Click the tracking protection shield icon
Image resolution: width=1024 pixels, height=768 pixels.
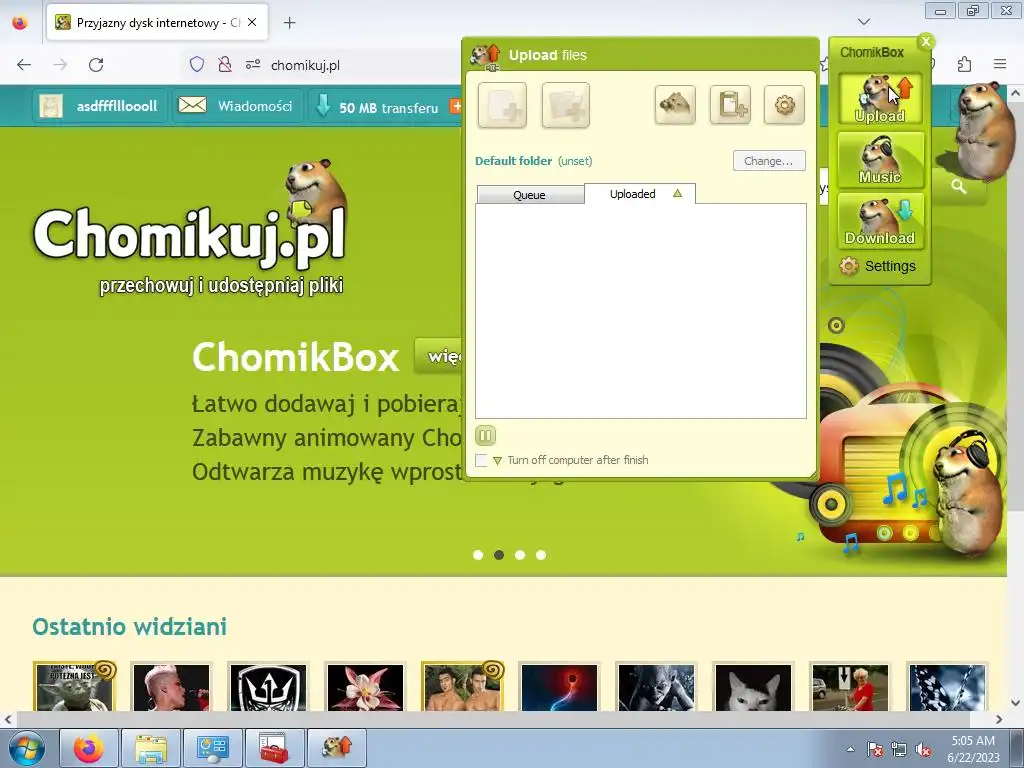[x=197, y=65]
